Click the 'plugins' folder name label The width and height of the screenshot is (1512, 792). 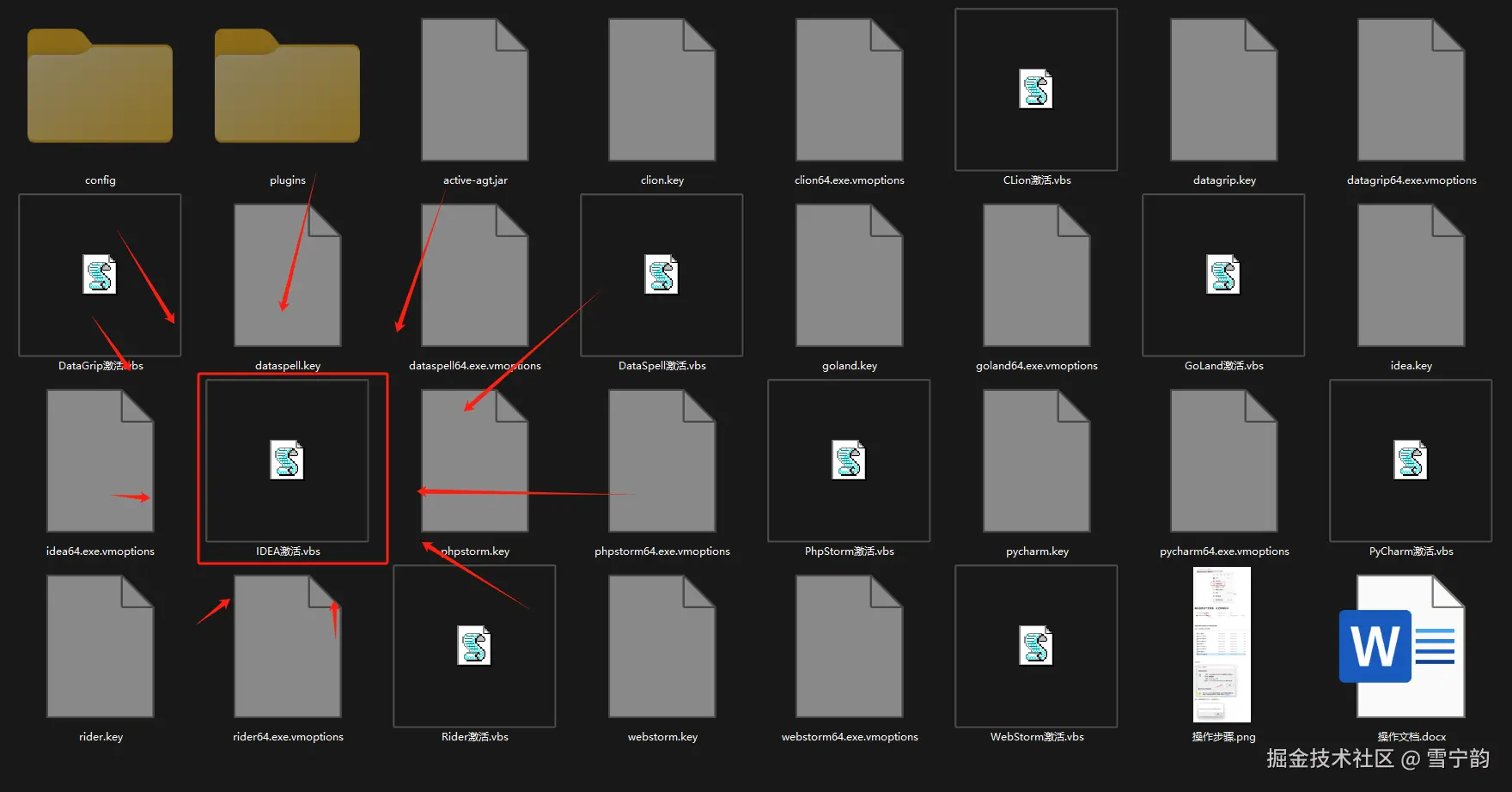coord(288,180)
